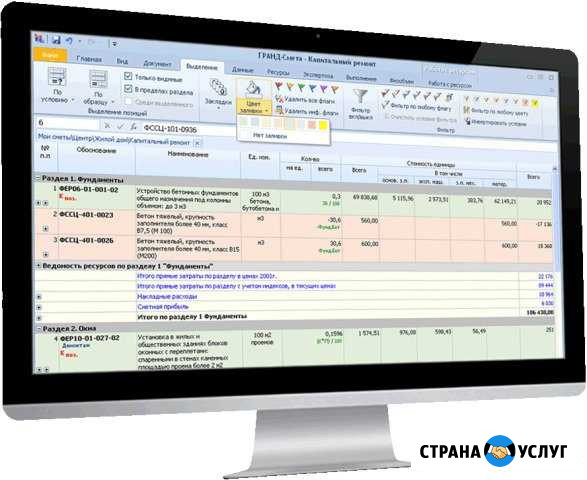Image resolution: width=587 pixels, height=480 pixels.
Task: Toggle 'В пределах раздела' checkbox
Action: click(x=128, y=89)
